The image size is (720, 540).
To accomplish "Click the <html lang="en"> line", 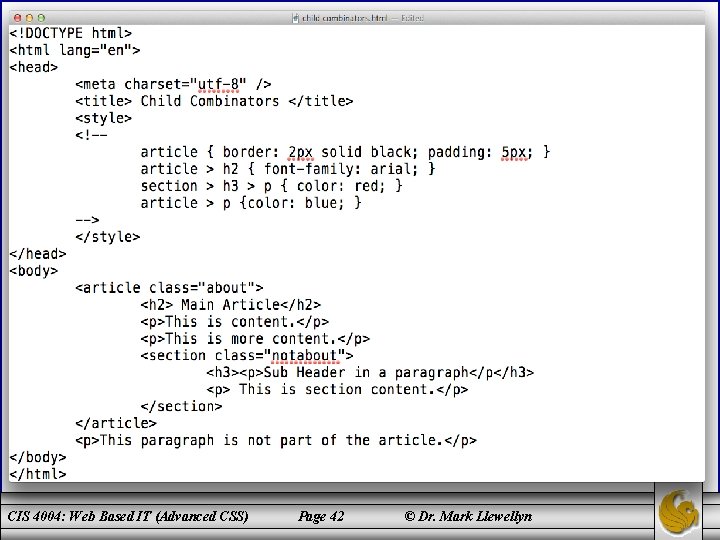I will [x=75, y=50].
